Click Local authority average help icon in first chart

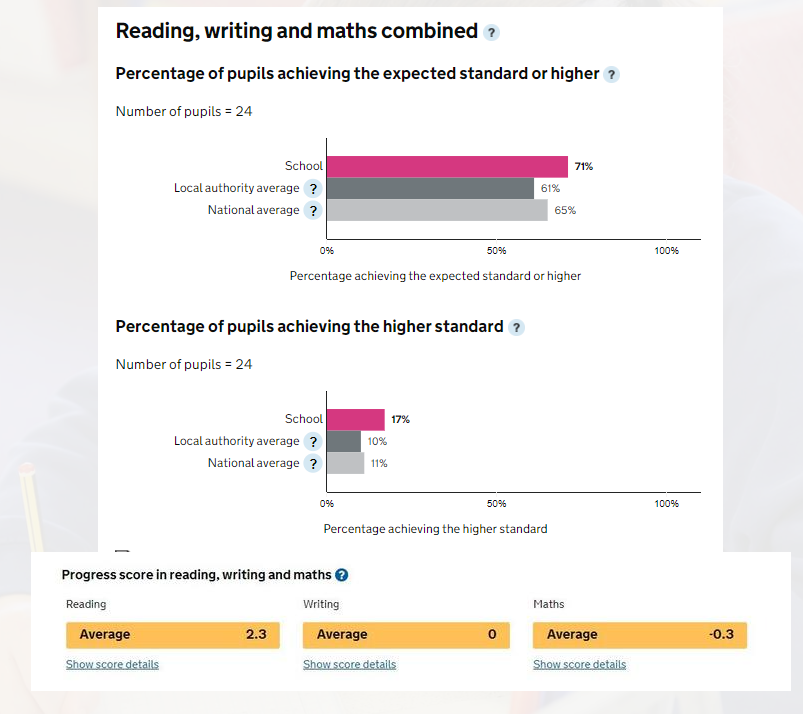tap(313, 188)
